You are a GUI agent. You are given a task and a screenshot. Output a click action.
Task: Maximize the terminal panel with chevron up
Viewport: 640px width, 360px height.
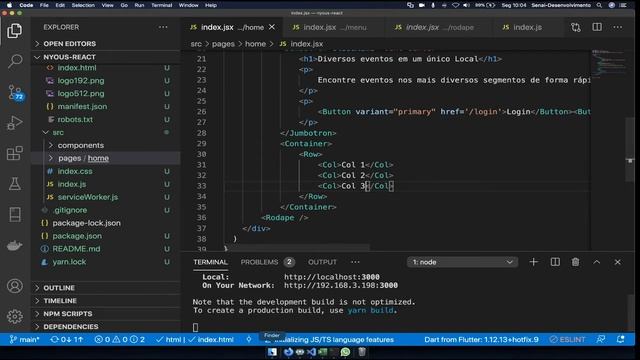pyautogui.click(x=597, y=262)
